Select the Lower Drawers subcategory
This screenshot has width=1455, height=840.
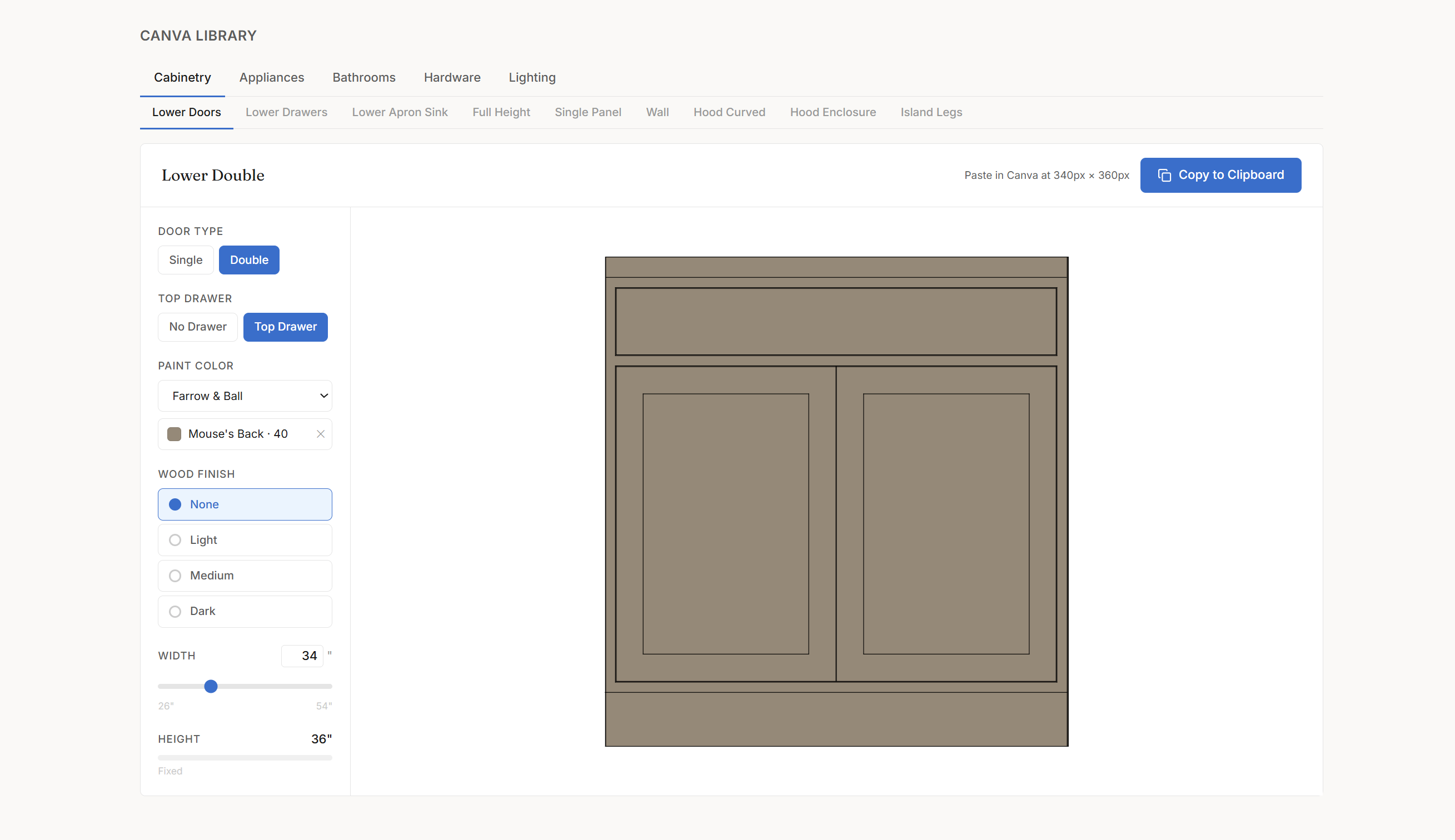(x=286, y=112)
